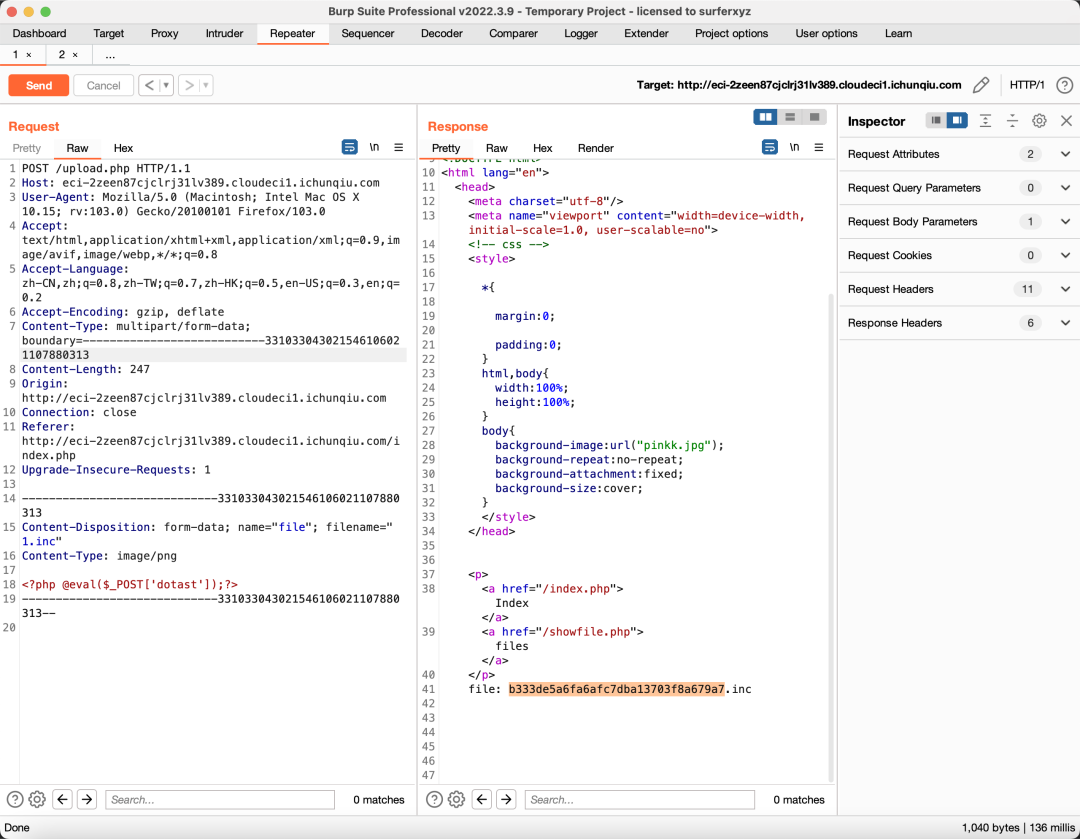Screen dimensions: 1080x839
Task: Switch response view to Hex
Action: [542, 148]
